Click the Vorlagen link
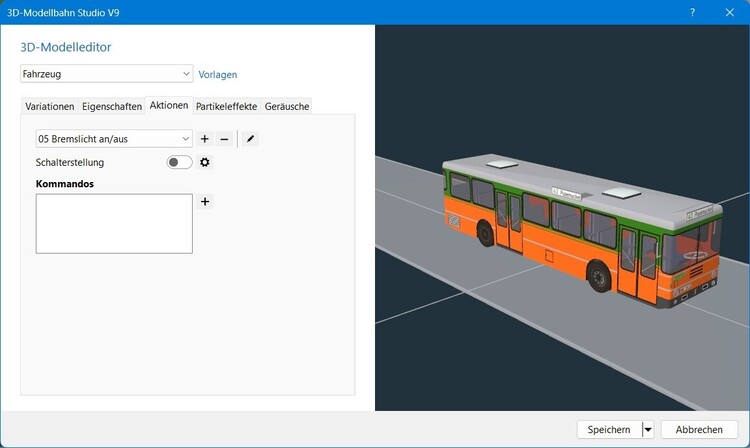 click(x=218, y=75)
